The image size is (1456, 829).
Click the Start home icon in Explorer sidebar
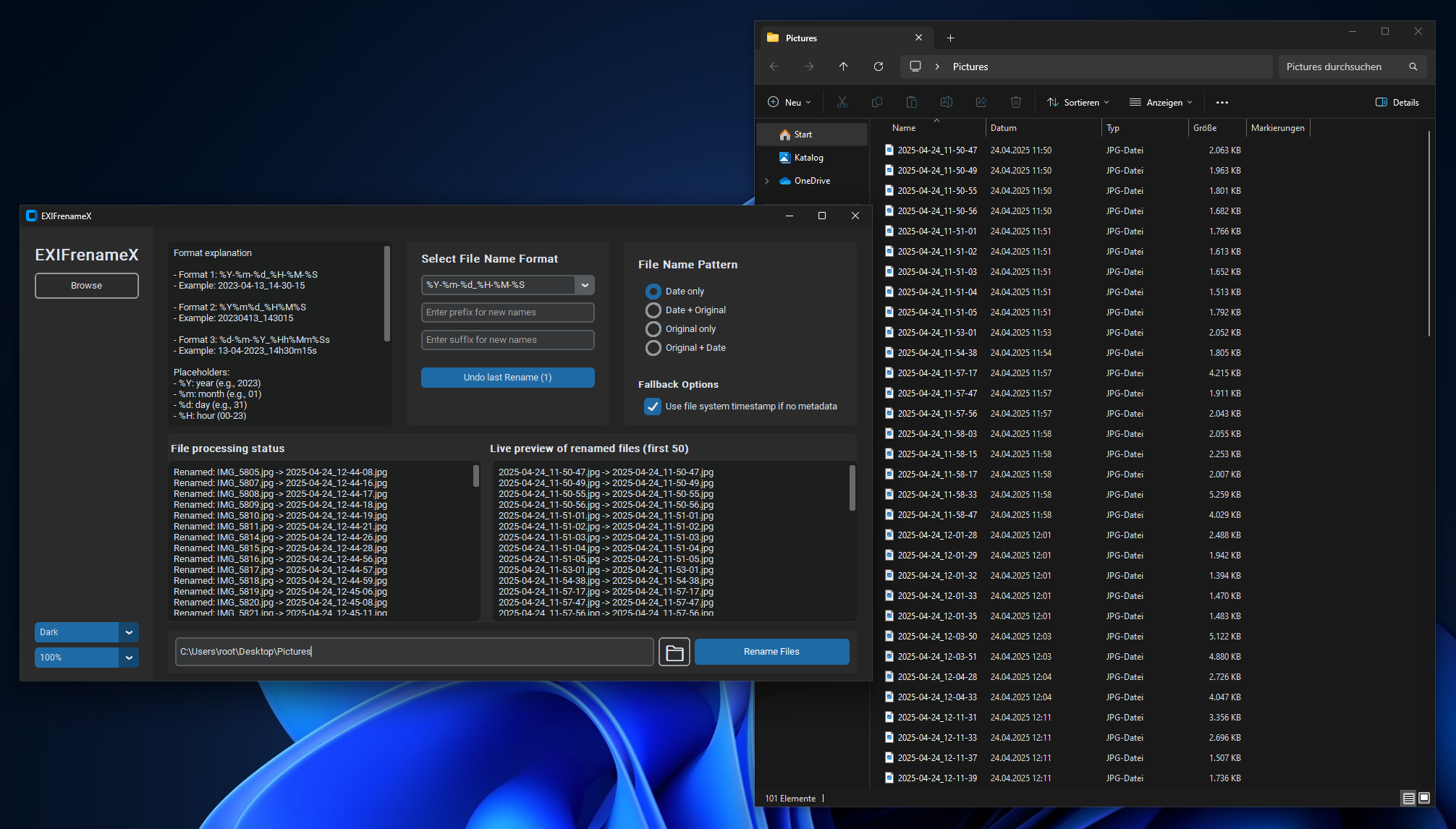pyautogui.click(x=785, y=135)
